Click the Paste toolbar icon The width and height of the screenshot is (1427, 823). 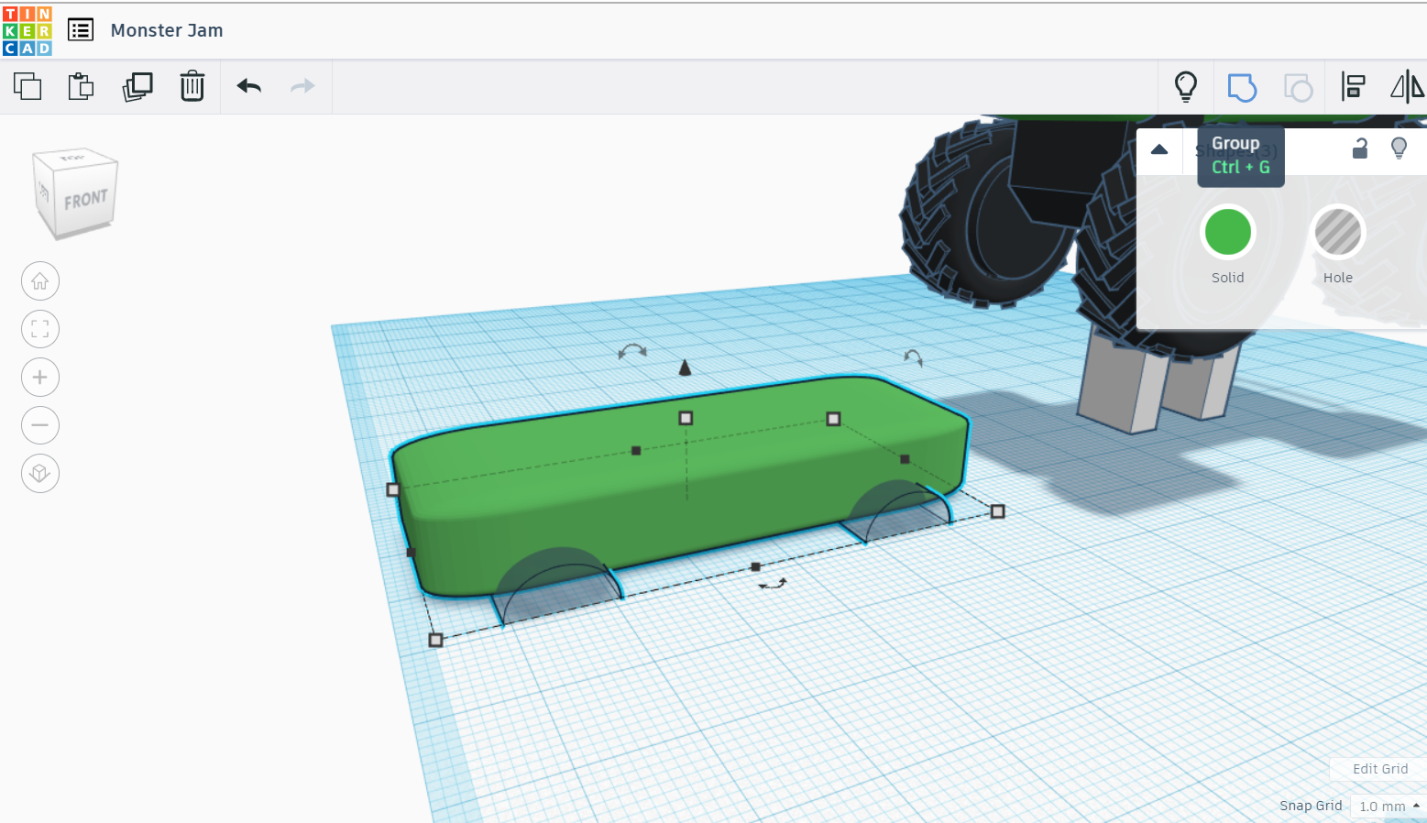click(81, 86)
